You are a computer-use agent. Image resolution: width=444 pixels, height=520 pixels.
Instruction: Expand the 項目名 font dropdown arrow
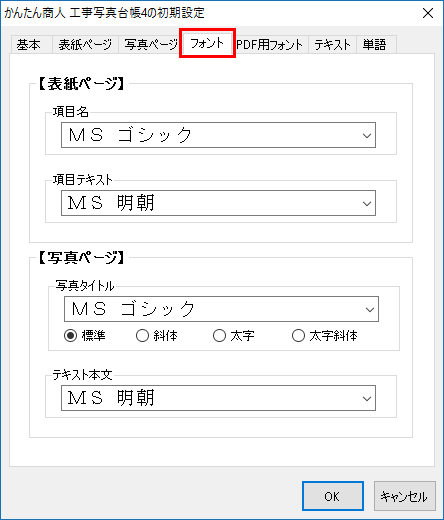[x=367, y=135]
